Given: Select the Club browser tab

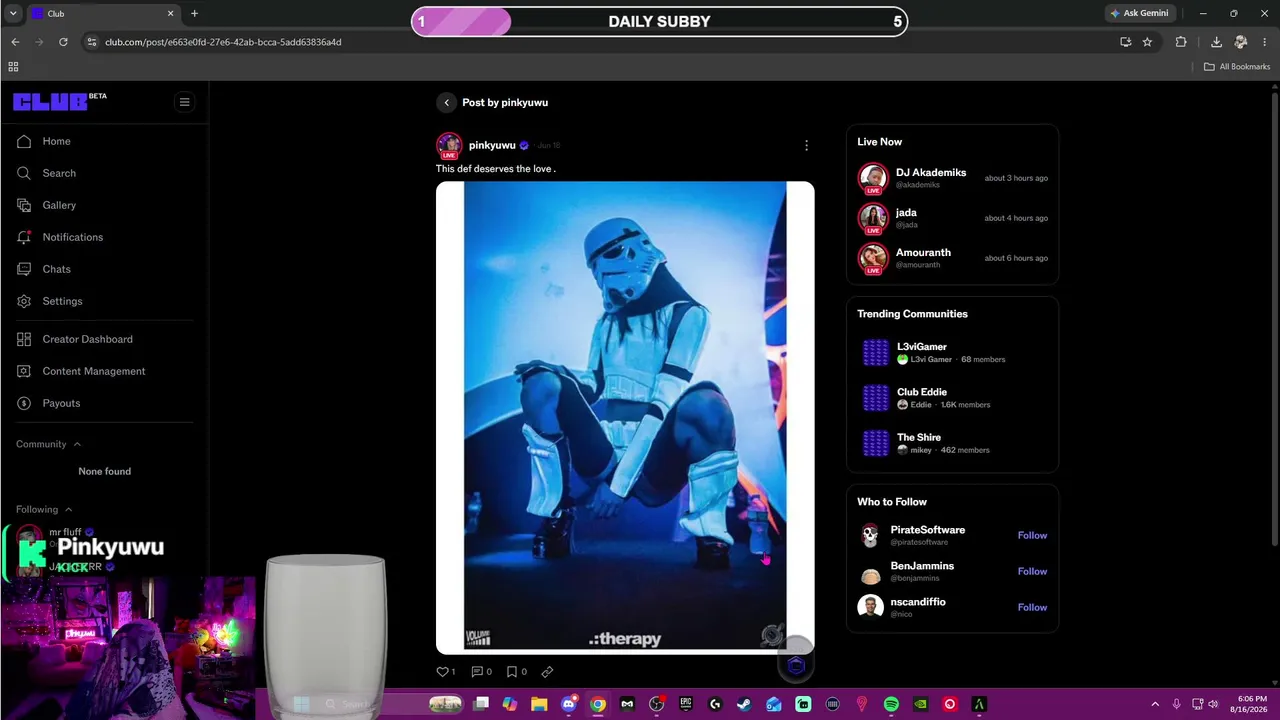Looking at the screenshot, I should click(102, 14).
